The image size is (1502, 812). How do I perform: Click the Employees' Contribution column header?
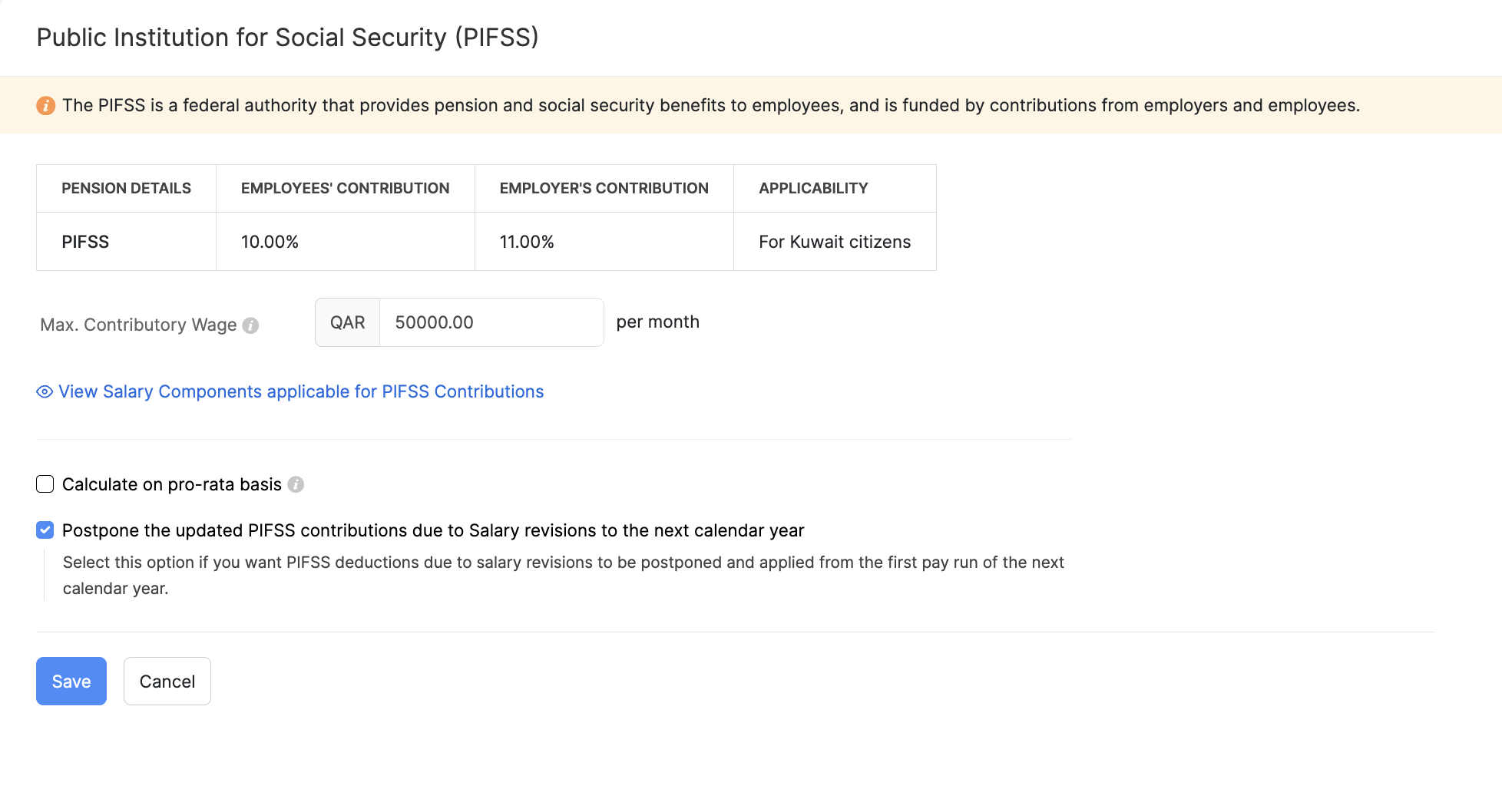pos(345,189)
